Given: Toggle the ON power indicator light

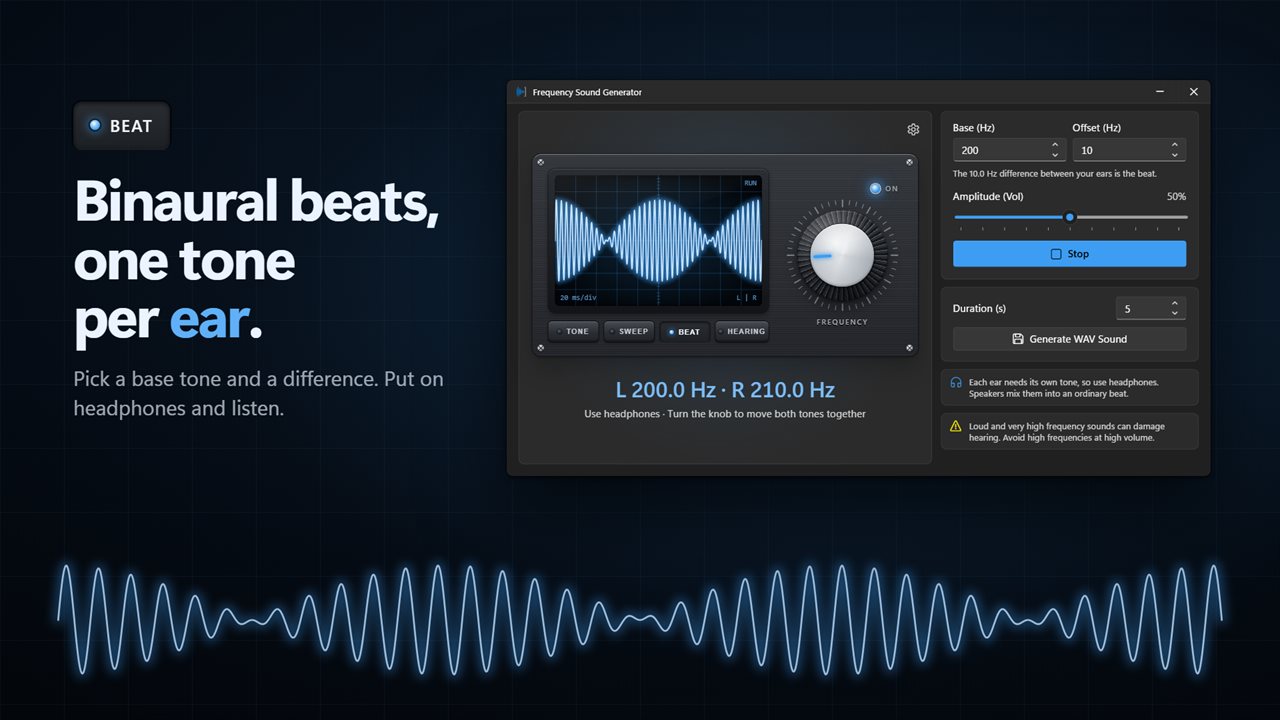Looking at the screenshot, I should [x=876, y=188].
